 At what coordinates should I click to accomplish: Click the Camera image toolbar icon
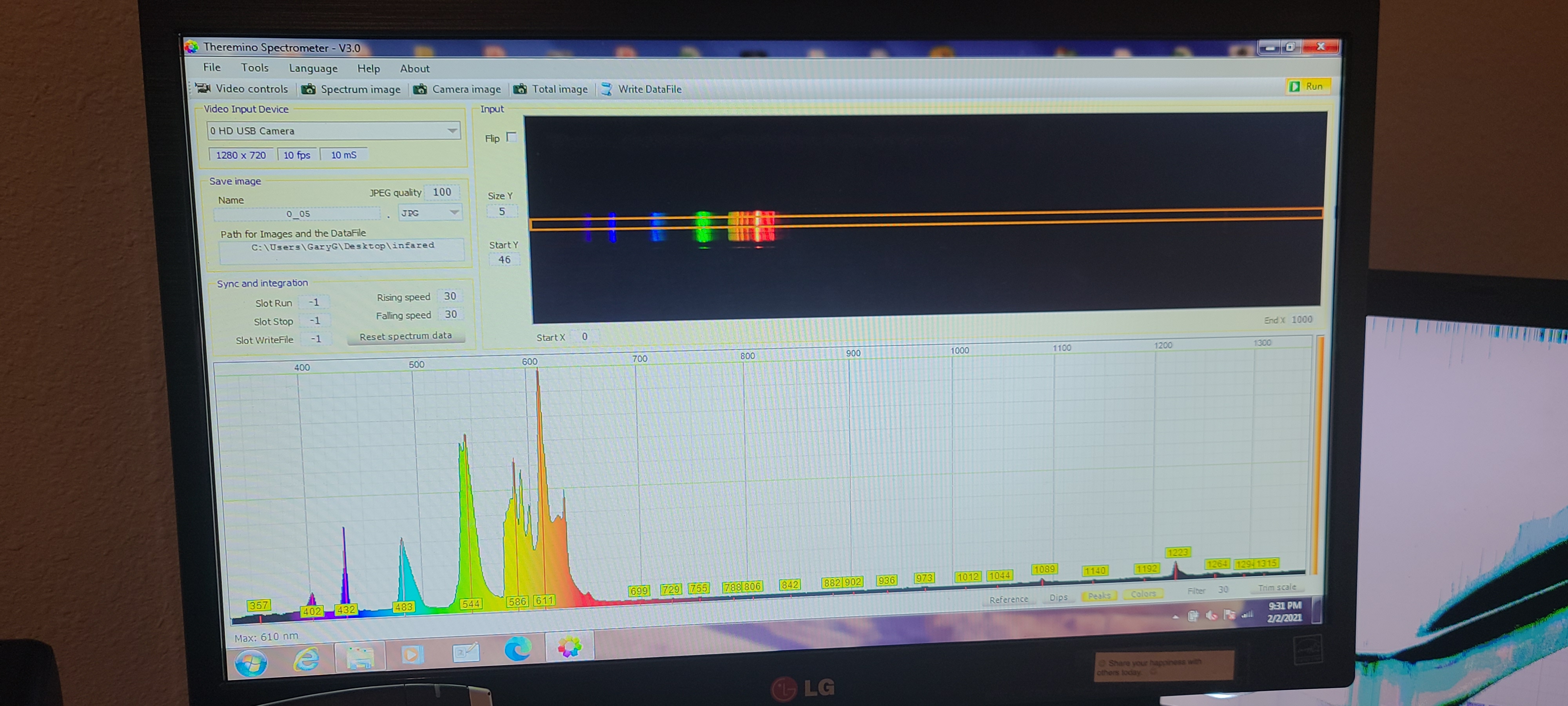[x=420, y=89]
